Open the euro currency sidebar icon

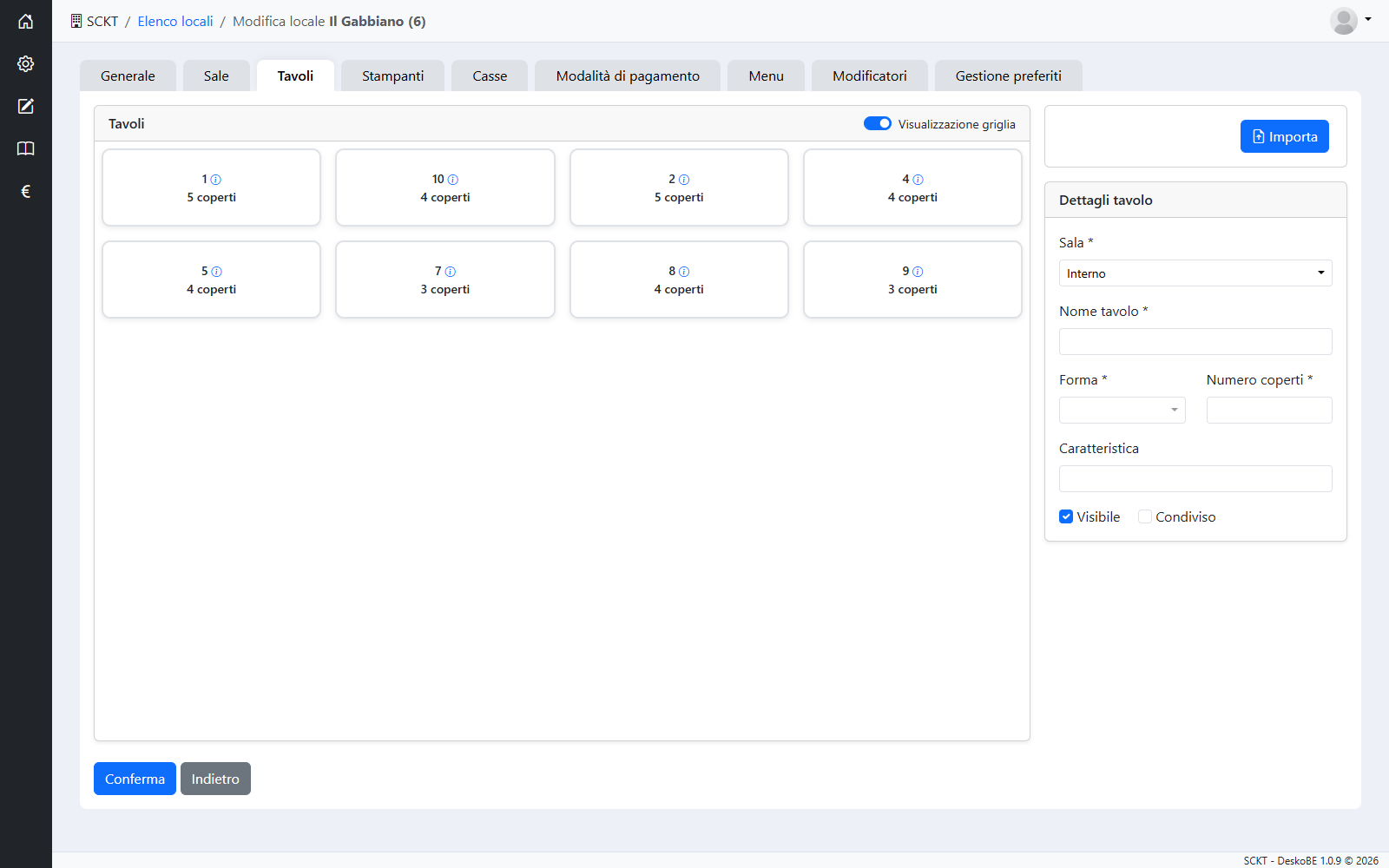point(26,191)
